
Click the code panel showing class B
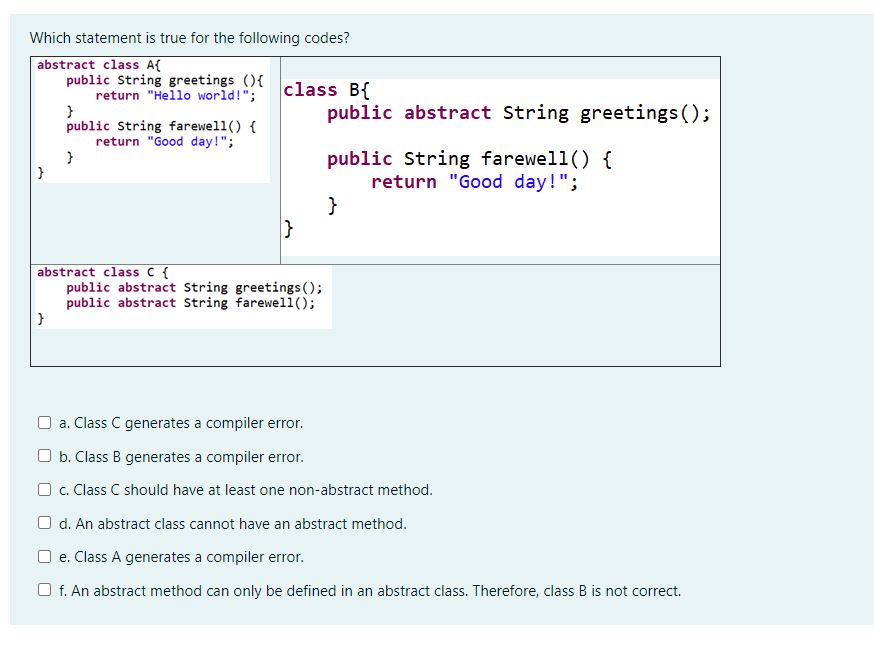500,155
